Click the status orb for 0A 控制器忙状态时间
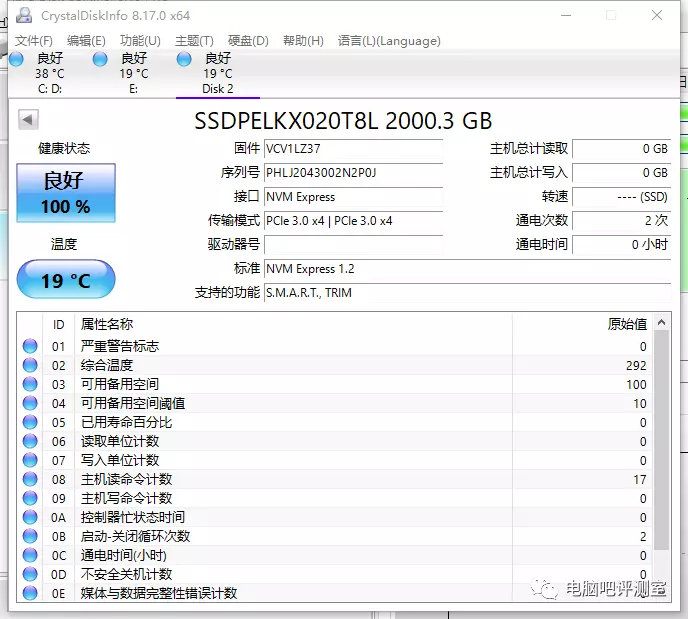Image resolution: width=688 pixels, height=619 pixels. (30, 517)
